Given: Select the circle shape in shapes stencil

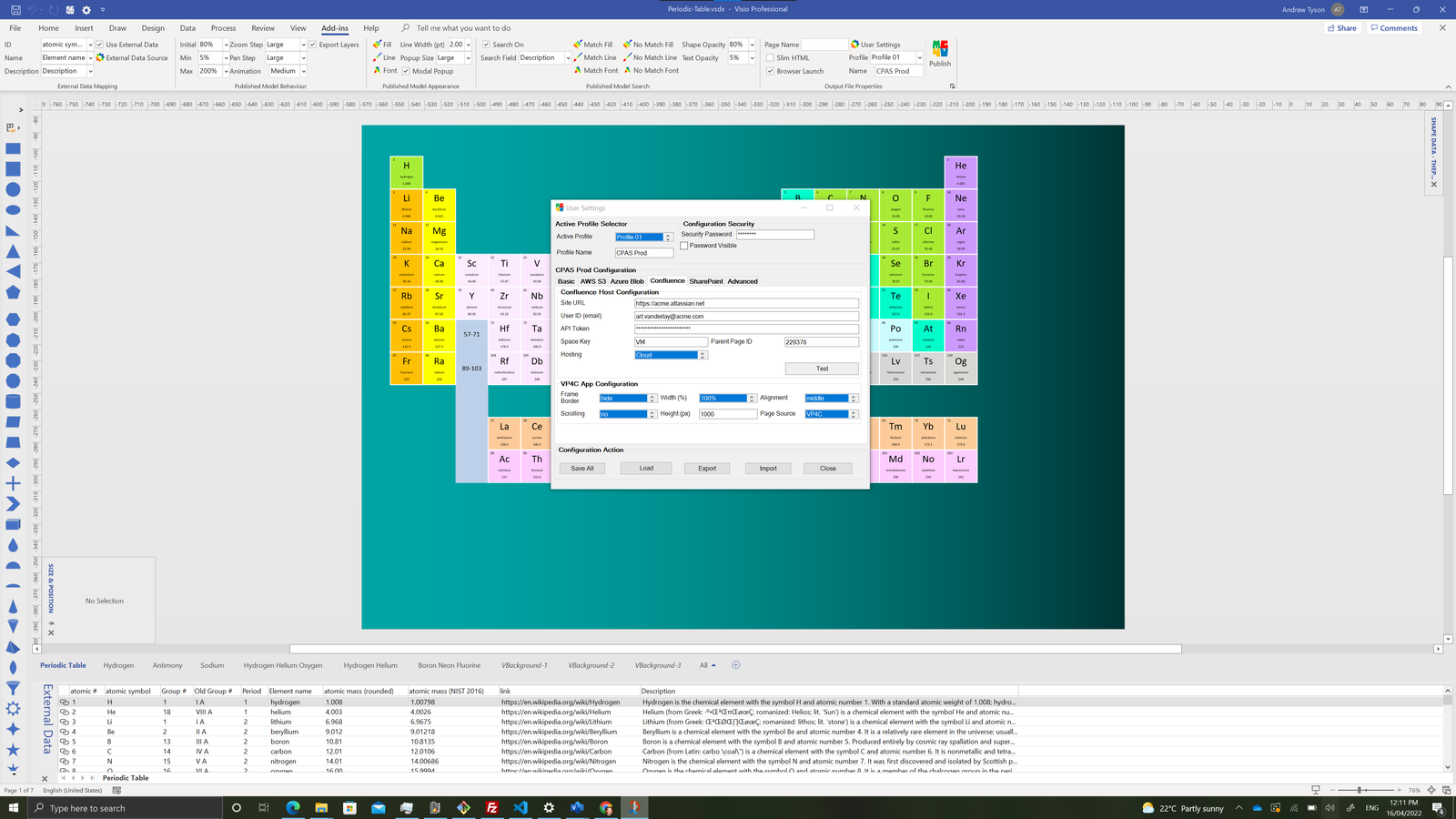Looking at the screenshot, I should (13, 189).
